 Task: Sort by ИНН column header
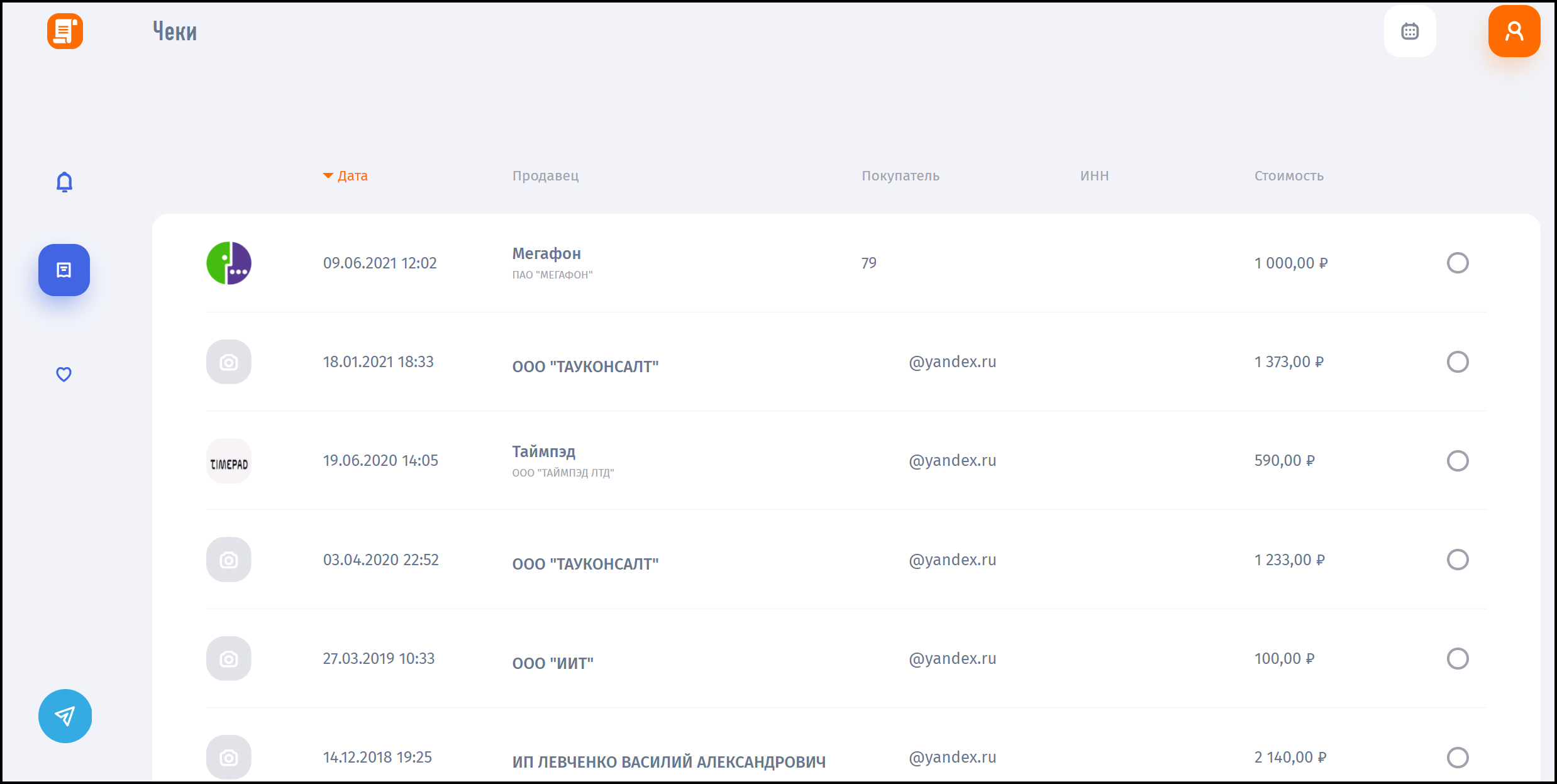coord(1094,176)
